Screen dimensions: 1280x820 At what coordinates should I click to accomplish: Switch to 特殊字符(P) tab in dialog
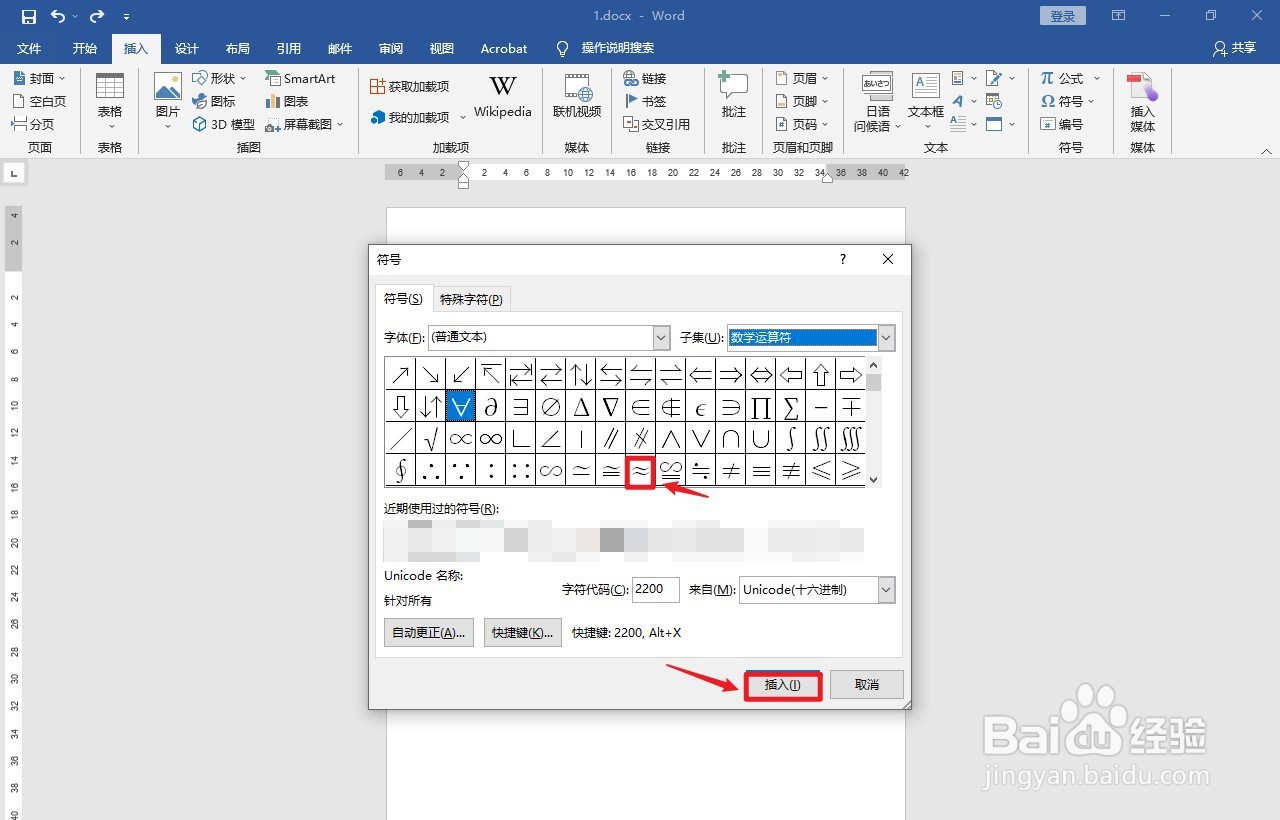[471, 299]
